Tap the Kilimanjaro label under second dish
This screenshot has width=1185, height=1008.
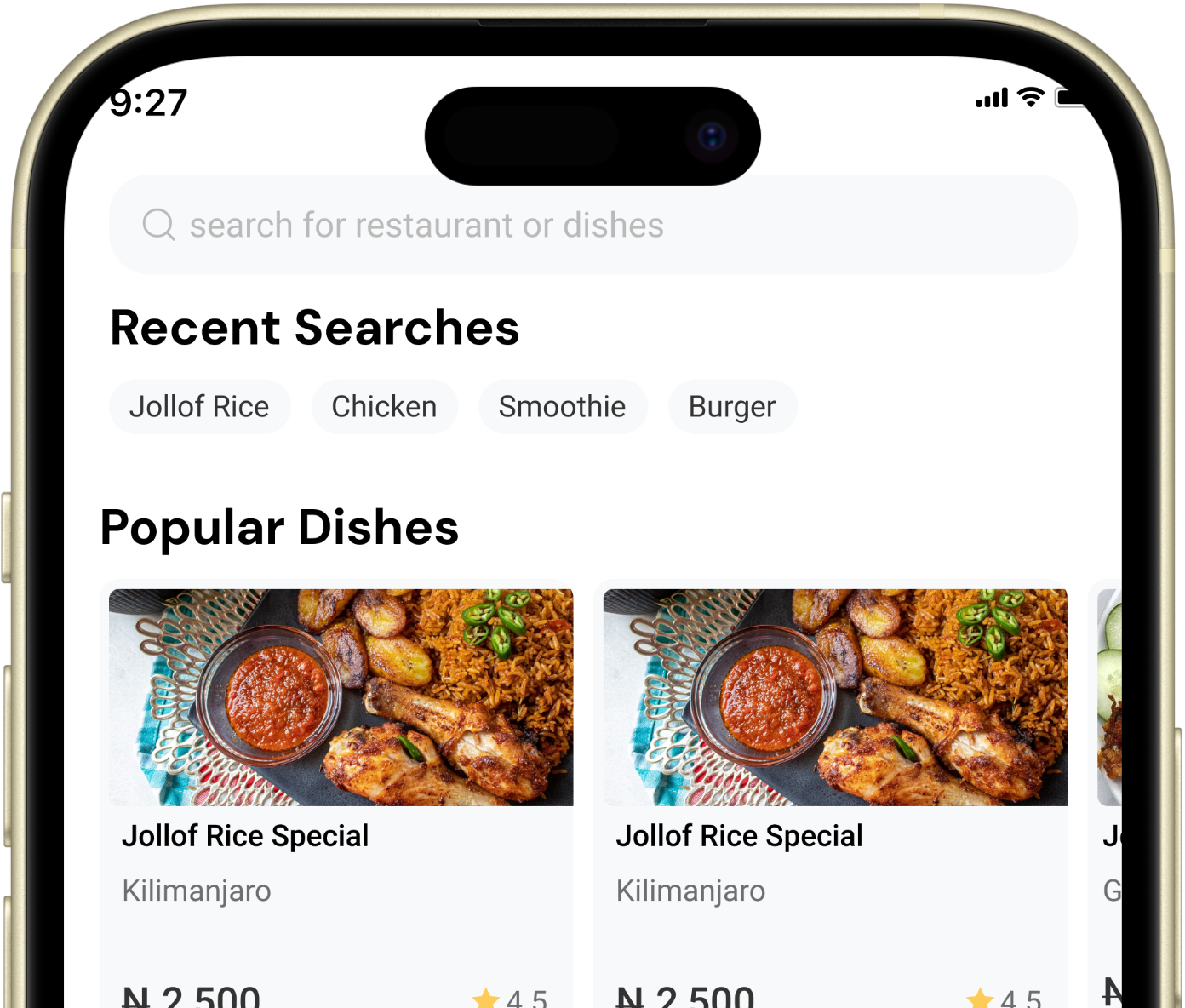(690, 891)
